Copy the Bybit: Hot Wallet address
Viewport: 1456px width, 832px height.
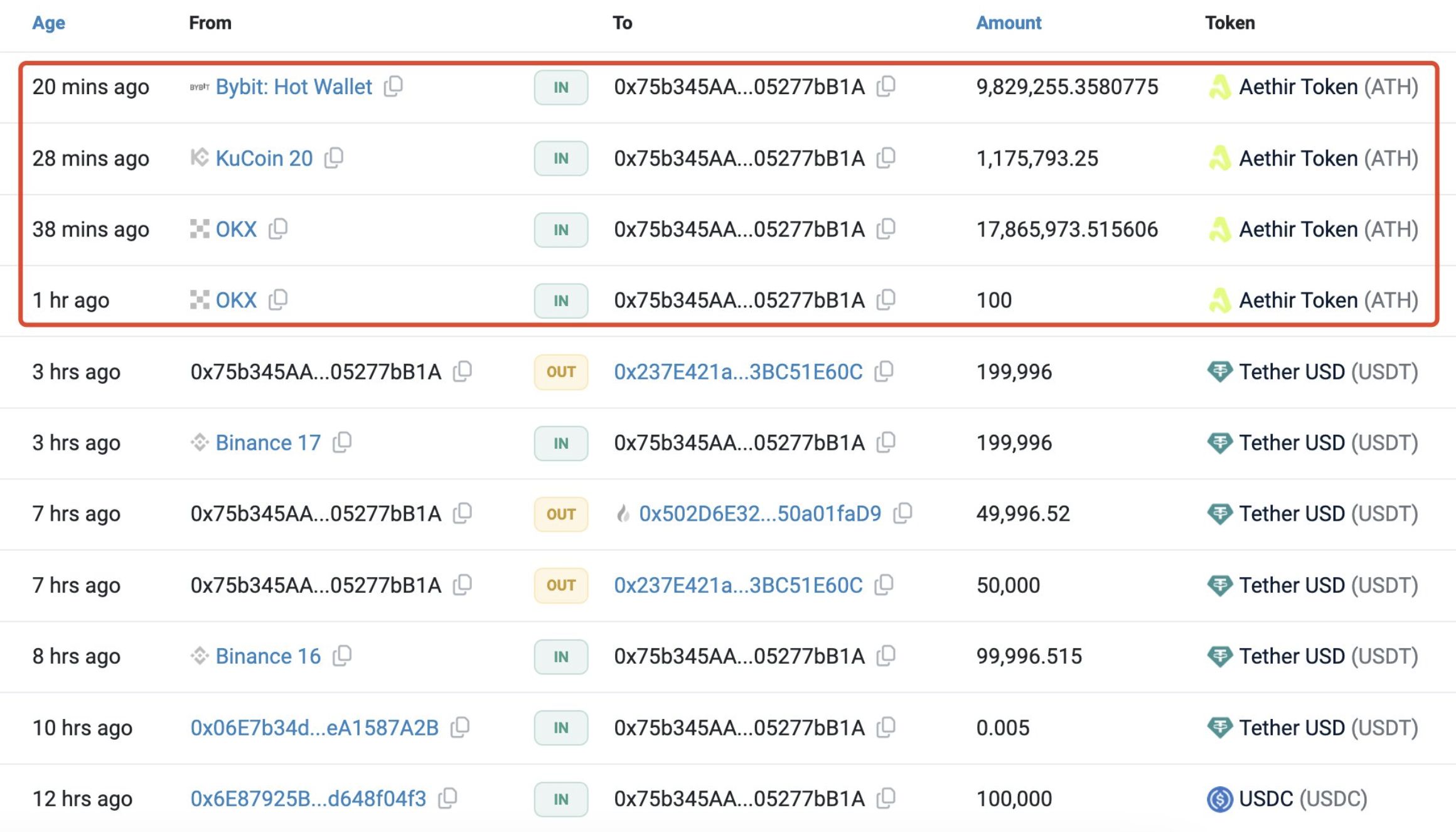393,86
